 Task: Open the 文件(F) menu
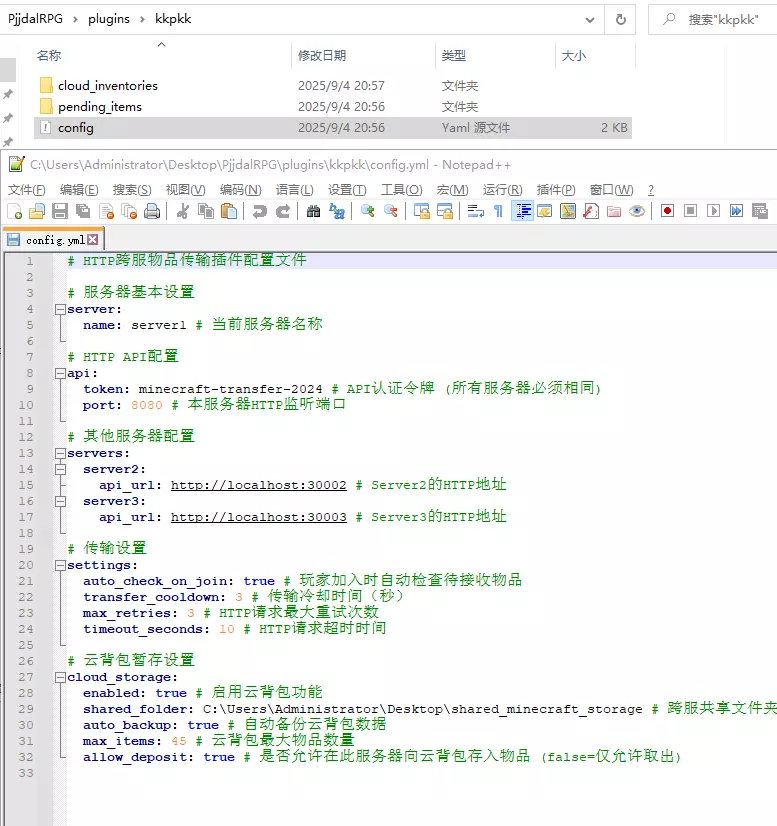click(x=26, y=190)
